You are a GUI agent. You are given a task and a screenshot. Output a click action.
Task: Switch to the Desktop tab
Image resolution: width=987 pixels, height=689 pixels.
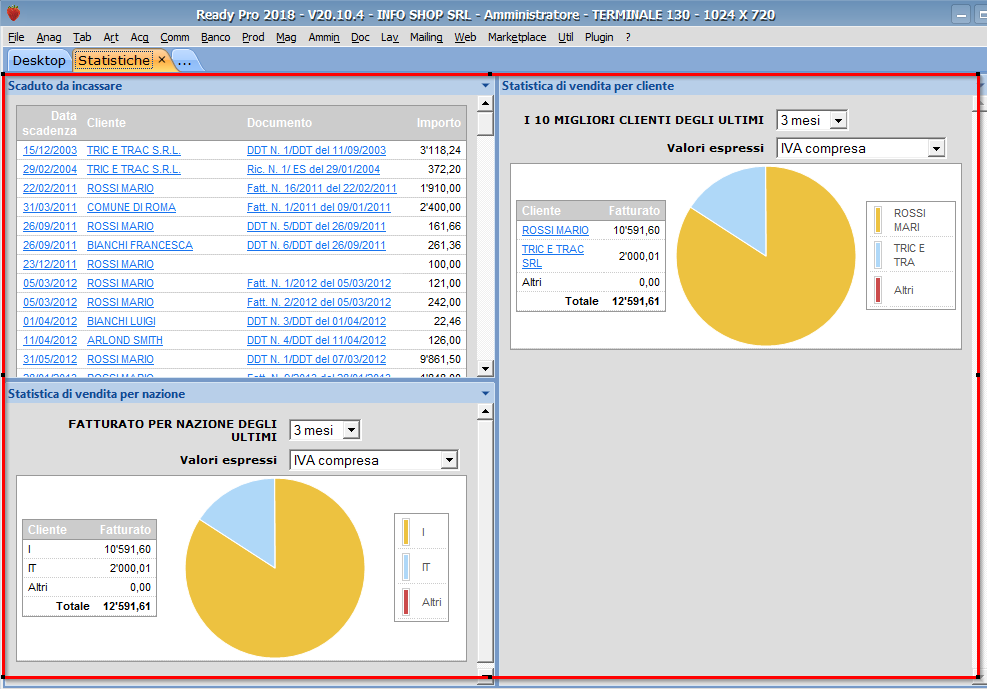pos(39,61)
